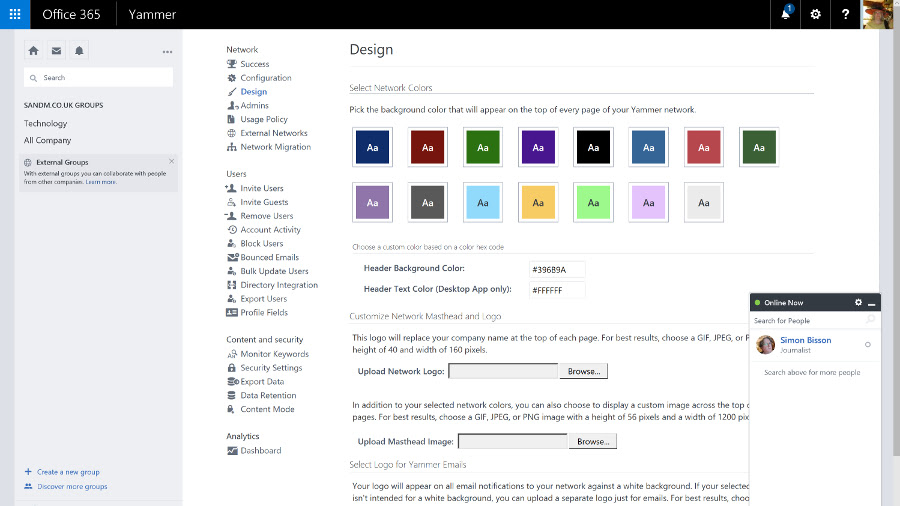Open Design admin page

click(254, 91)
